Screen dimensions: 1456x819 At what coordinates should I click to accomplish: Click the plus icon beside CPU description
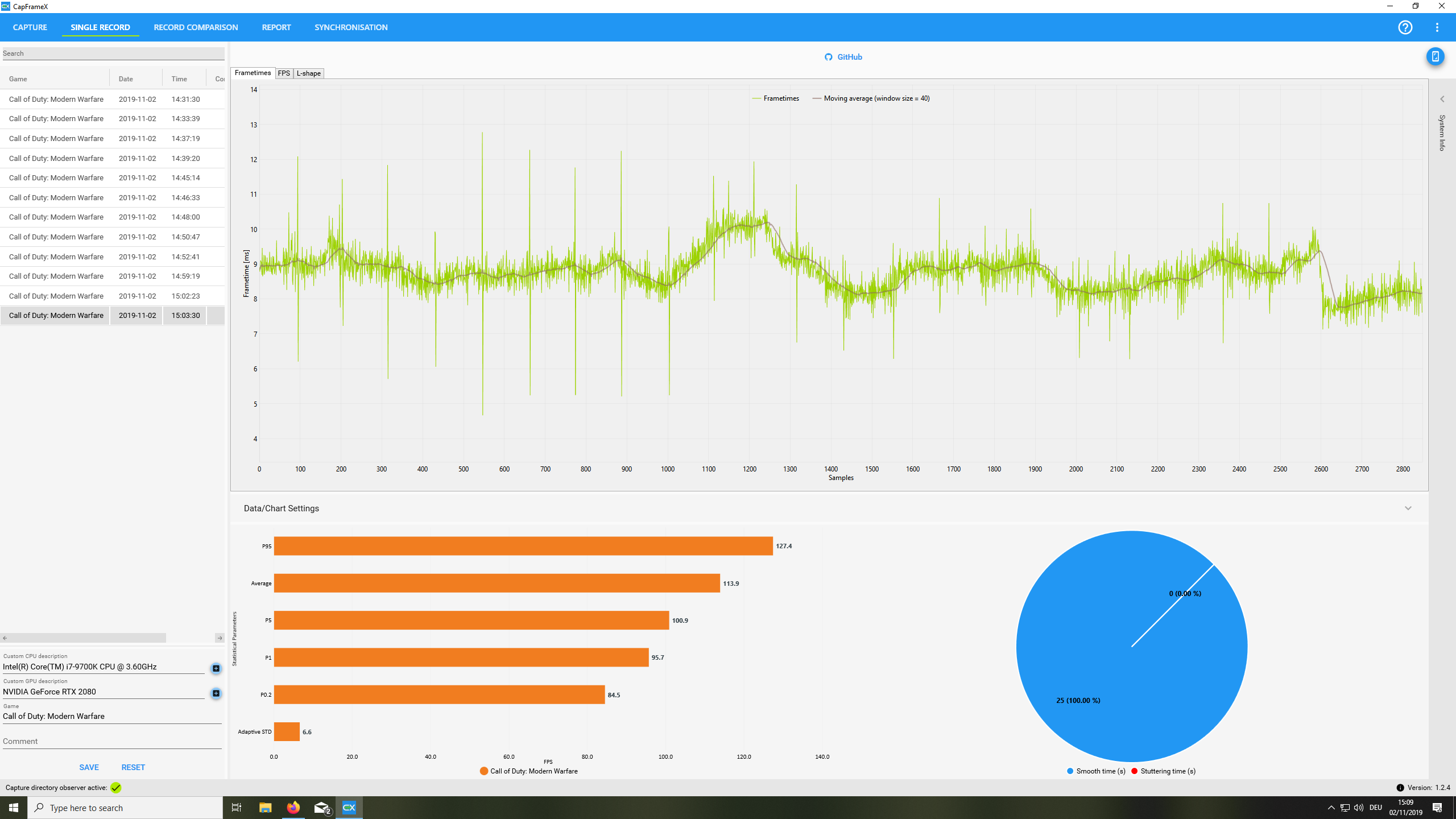pos(216,668)
